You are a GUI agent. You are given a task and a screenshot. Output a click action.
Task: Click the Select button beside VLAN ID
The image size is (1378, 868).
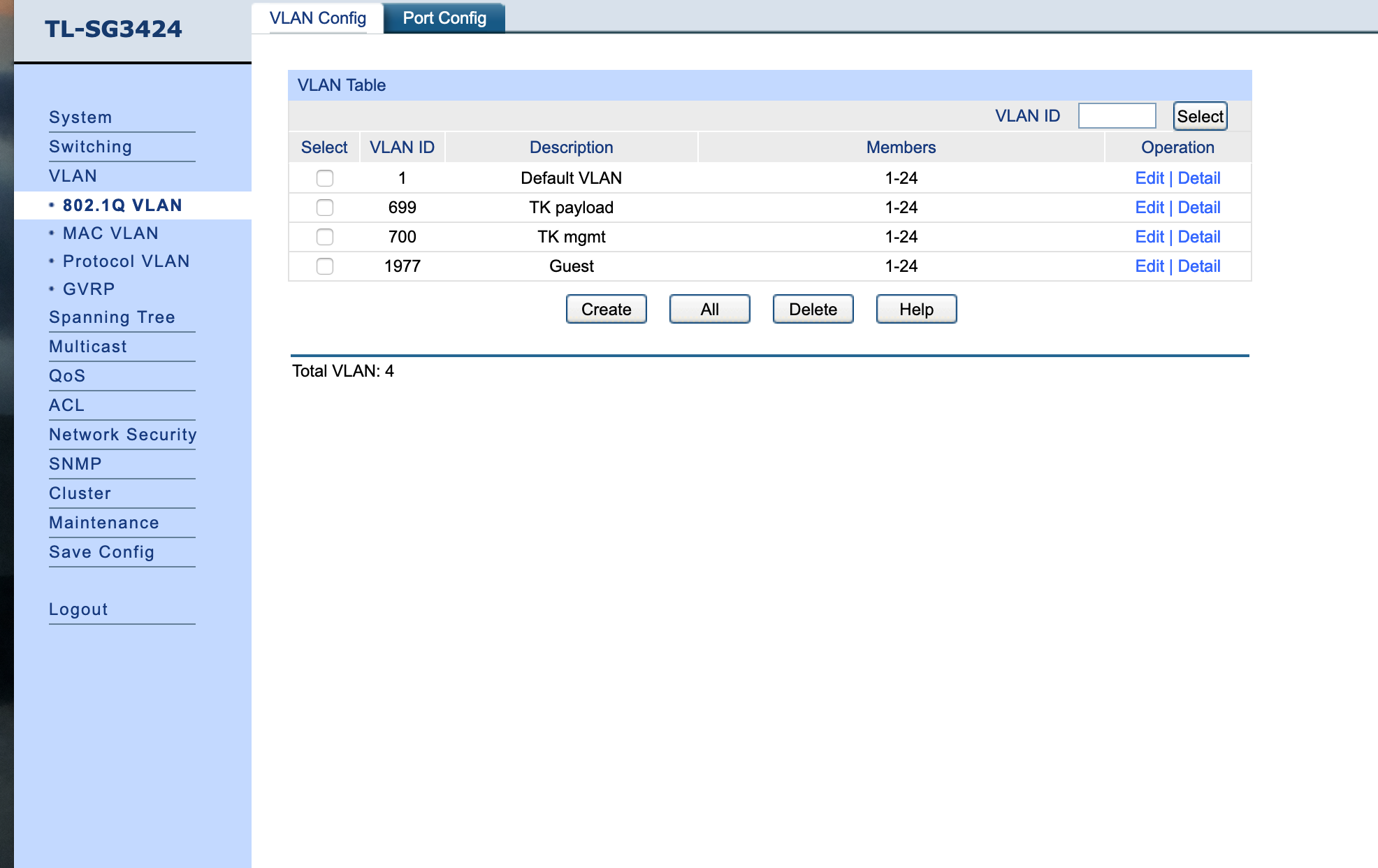coord(1200,116)
